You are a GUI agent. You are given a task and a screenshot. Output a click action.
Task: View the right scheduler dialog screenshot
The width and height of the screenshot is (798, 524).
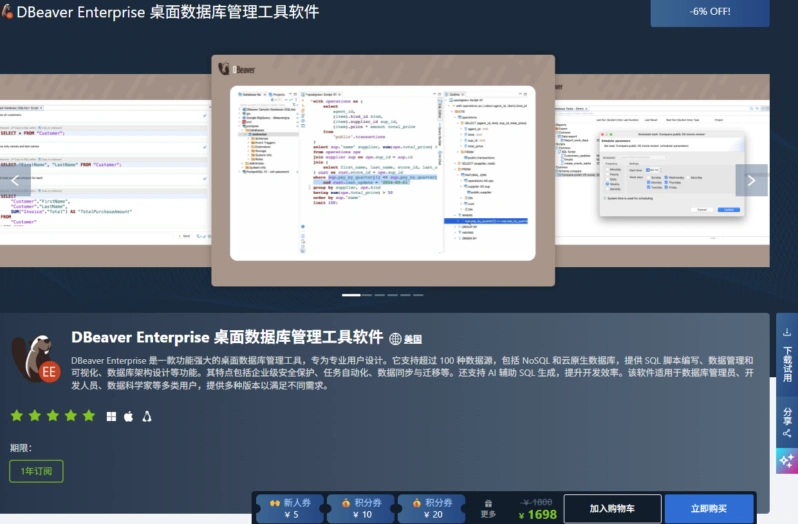tap(662, 170)
